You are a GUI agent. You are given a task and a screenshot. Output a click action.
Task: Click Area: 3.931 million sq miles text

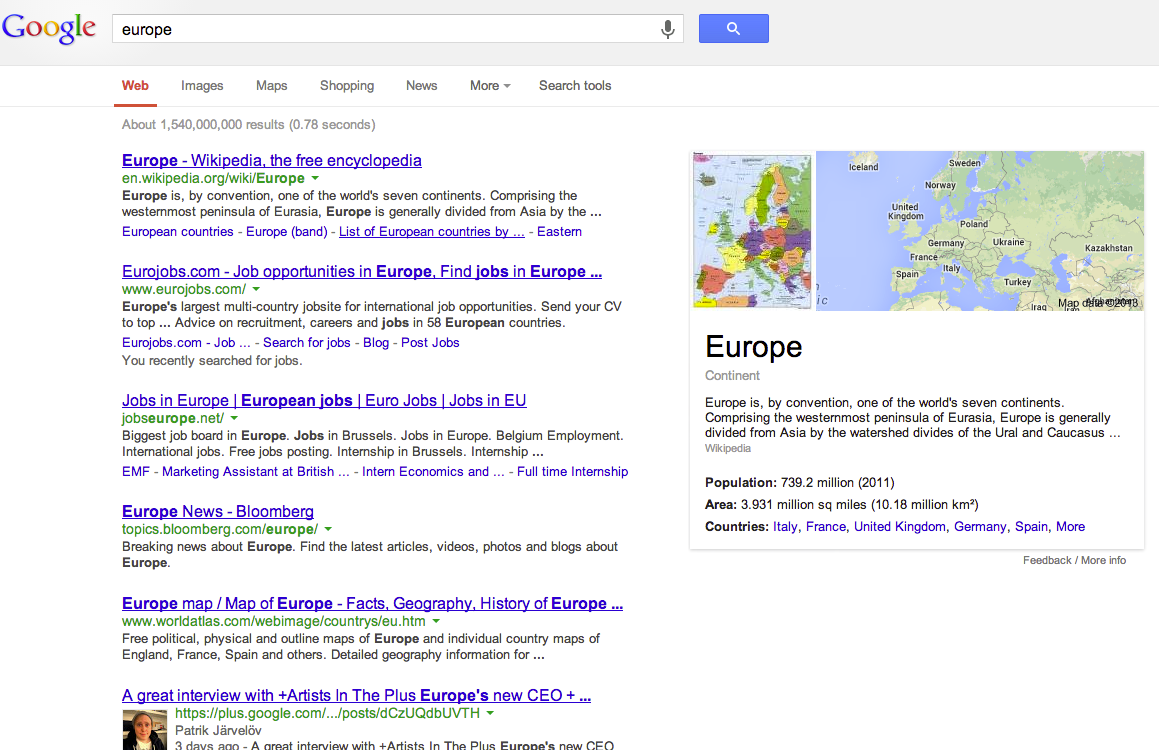(x=842, y=505)
